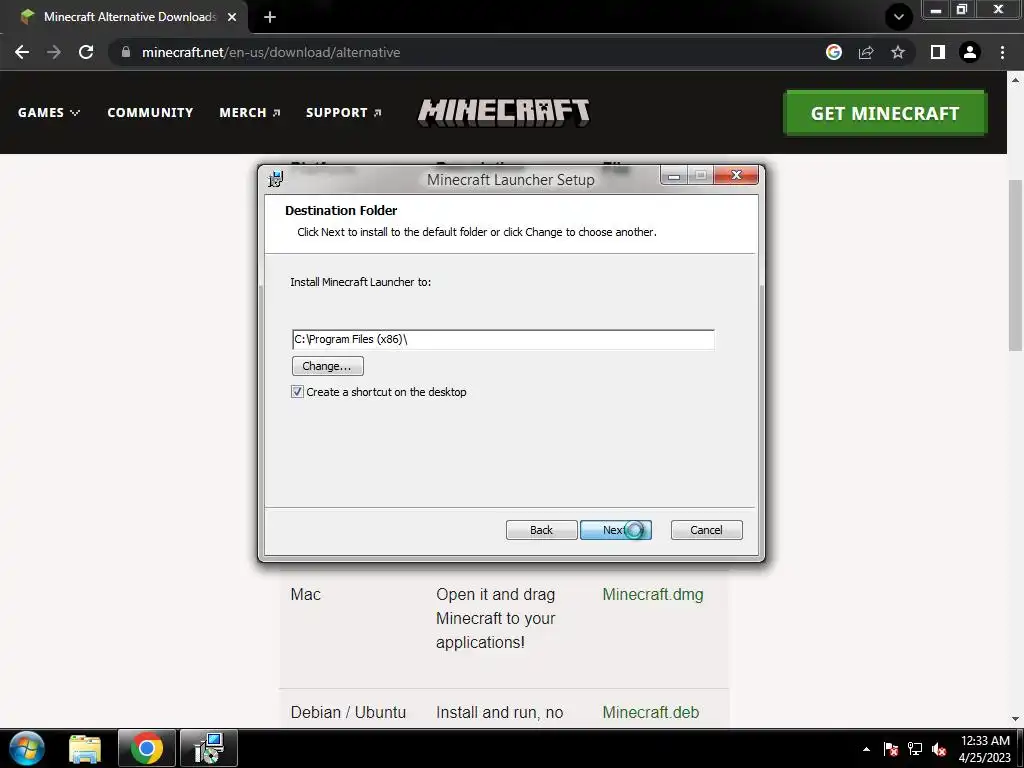Open the Chrome three-dot menu
The width and height of the screenshot is (1024, 768).
coord(1002,52)
